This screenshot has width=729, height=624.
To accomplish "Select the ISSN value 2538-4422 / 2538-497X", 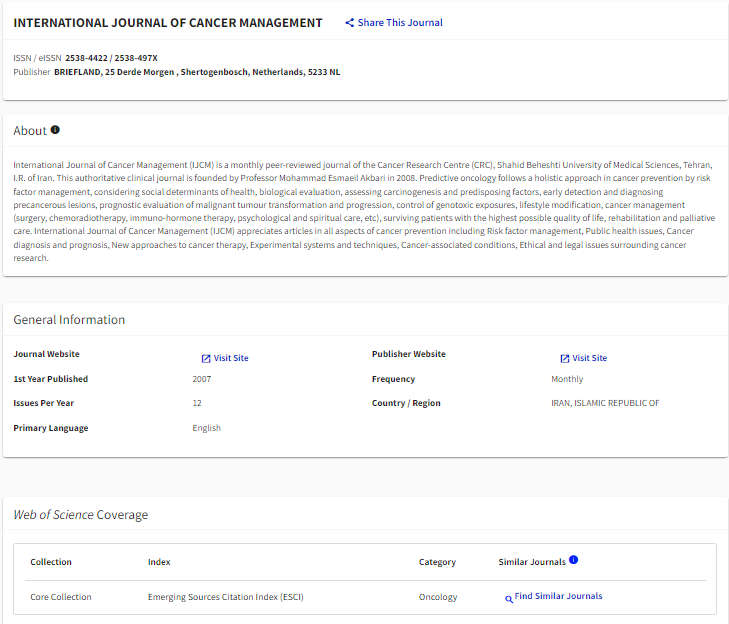I will coord(111,58).
